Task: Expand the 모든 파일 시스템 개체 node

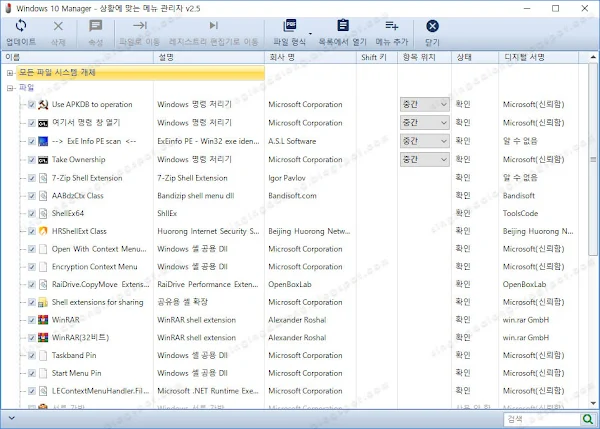Action: point(10,73)
